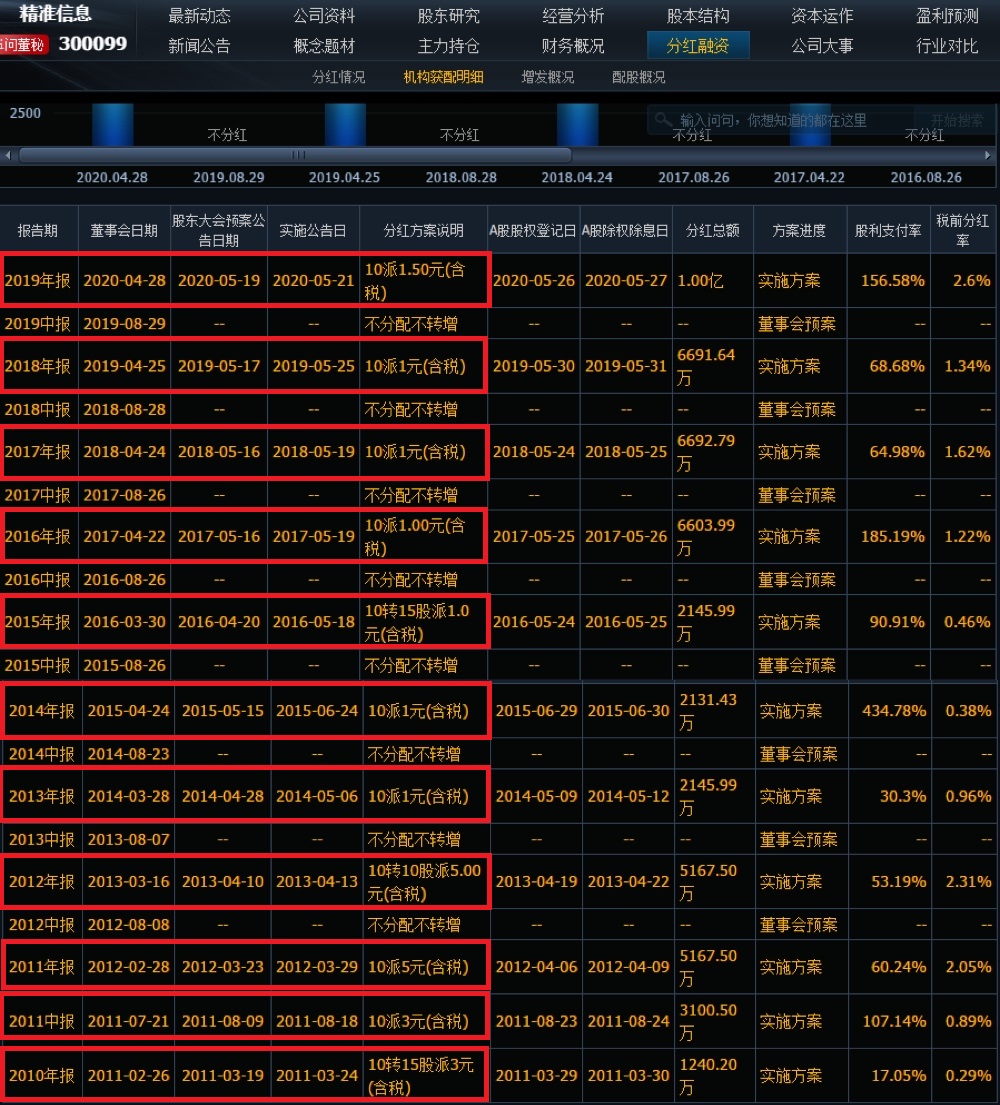Open the 股东研究 tab

[x=448, y=16]
